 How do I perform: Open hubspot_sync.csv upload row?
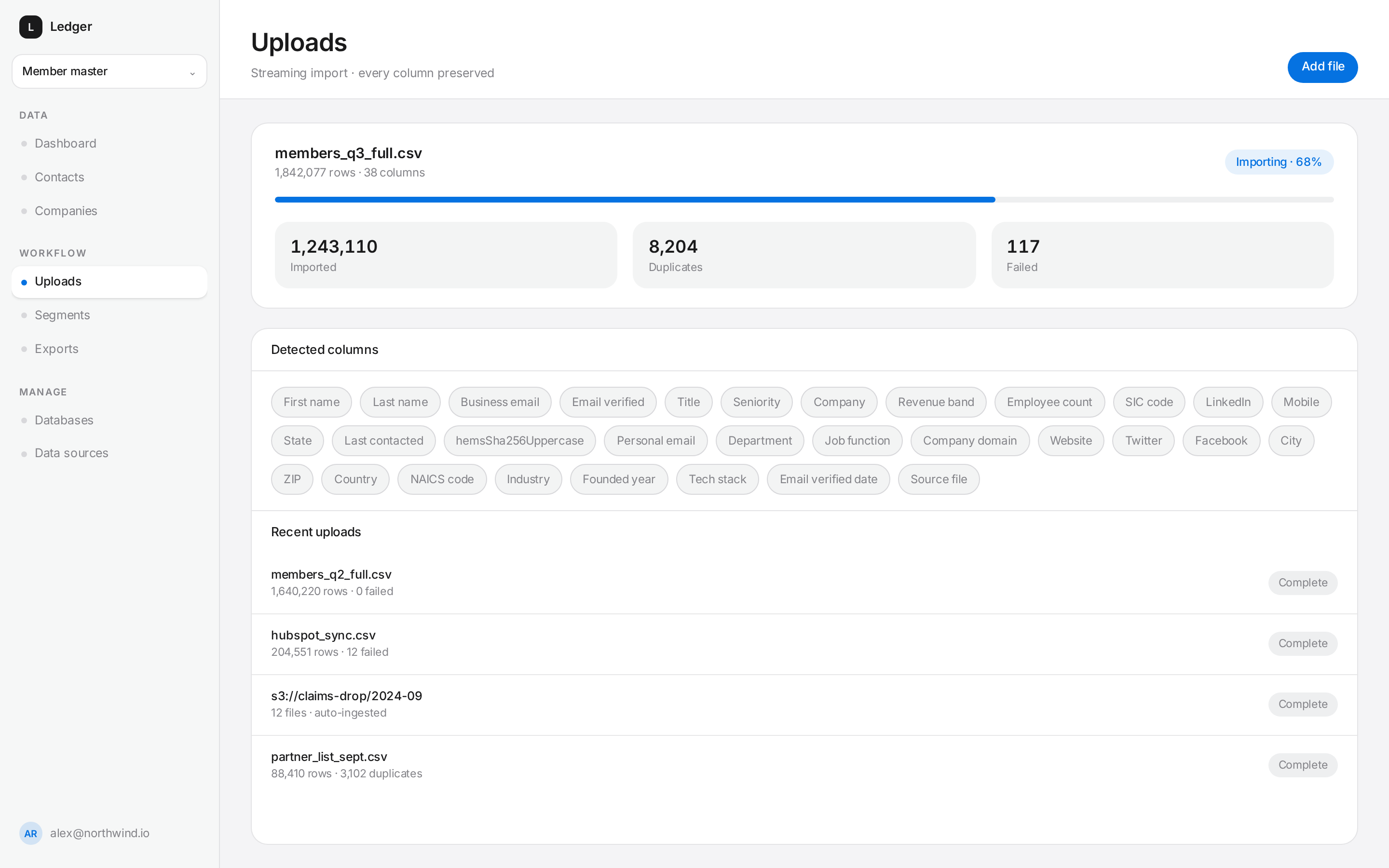coord(804,644)
